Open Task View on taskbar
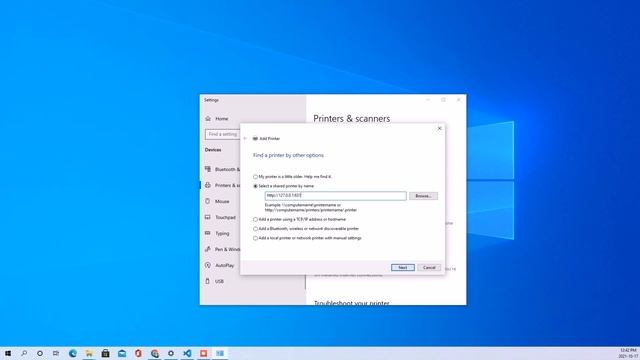This screenshot has width=640, height=360. [x=56, y=353]
